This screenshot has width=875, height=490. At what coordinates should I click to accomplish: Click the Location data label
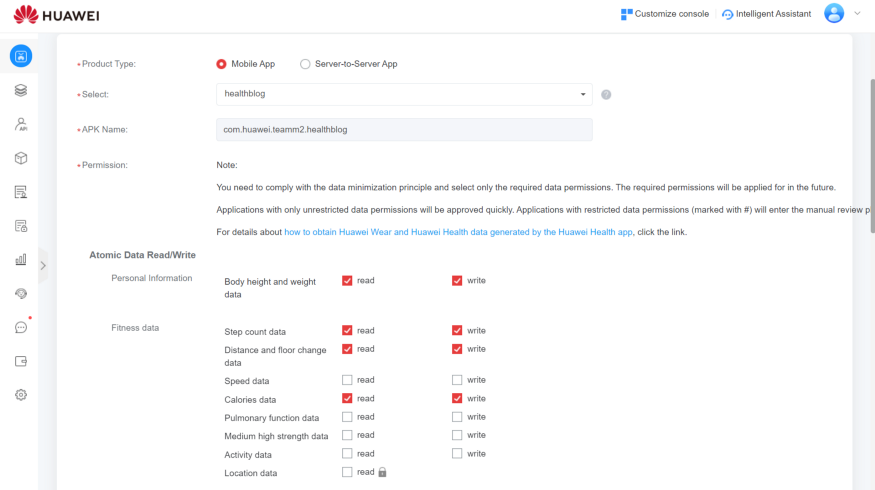pos(251,473)
